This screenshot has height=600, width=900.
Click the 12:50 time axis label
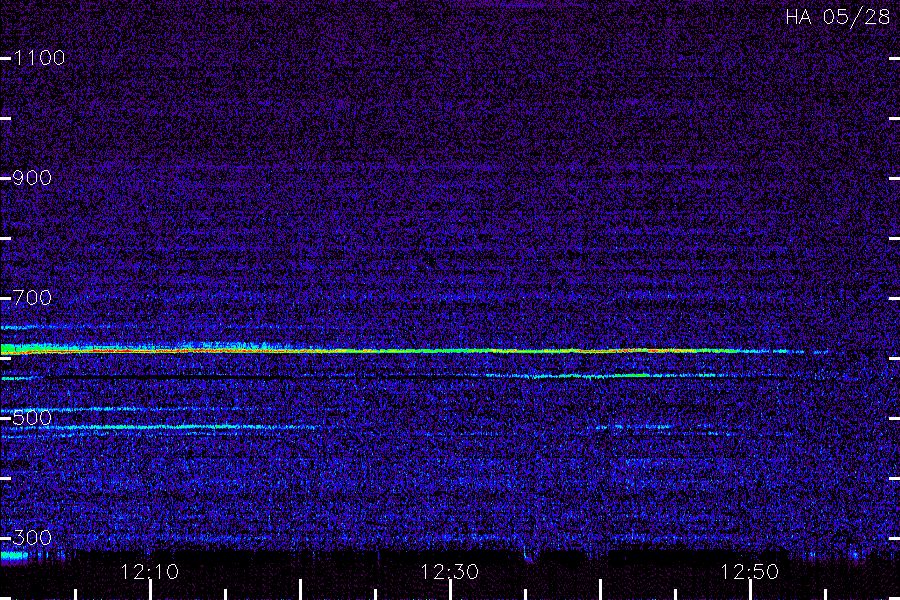coord(750,572)
